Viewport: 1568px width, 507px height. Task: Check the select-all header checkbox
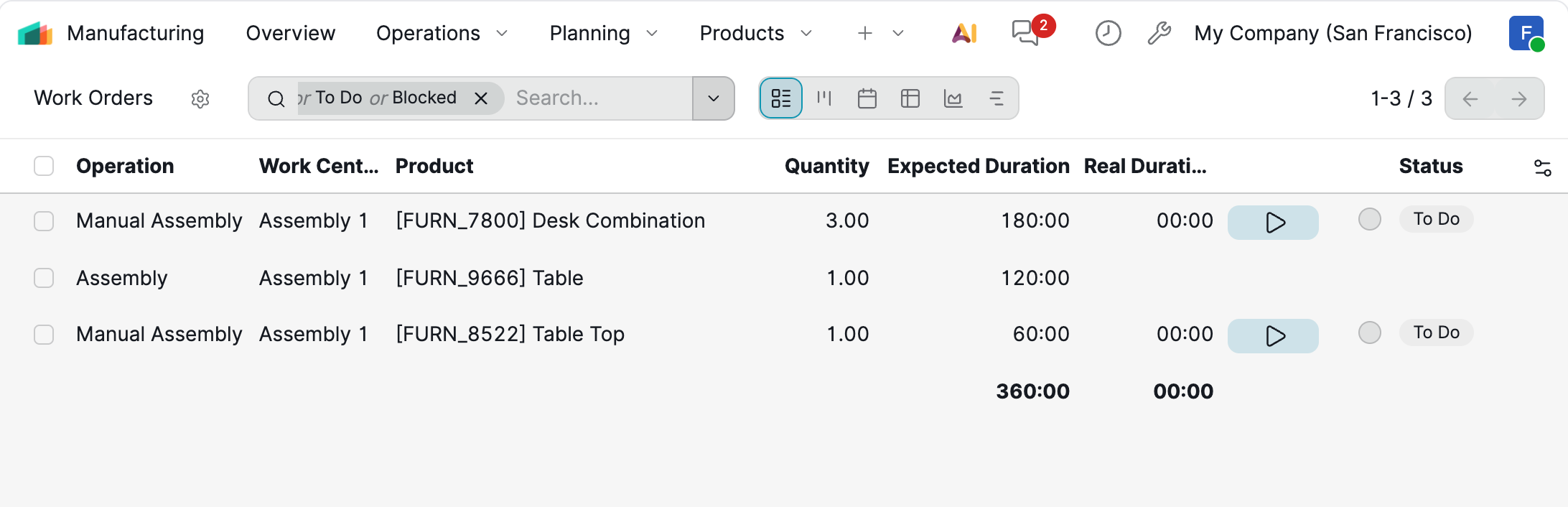click(x=44, y=166)
